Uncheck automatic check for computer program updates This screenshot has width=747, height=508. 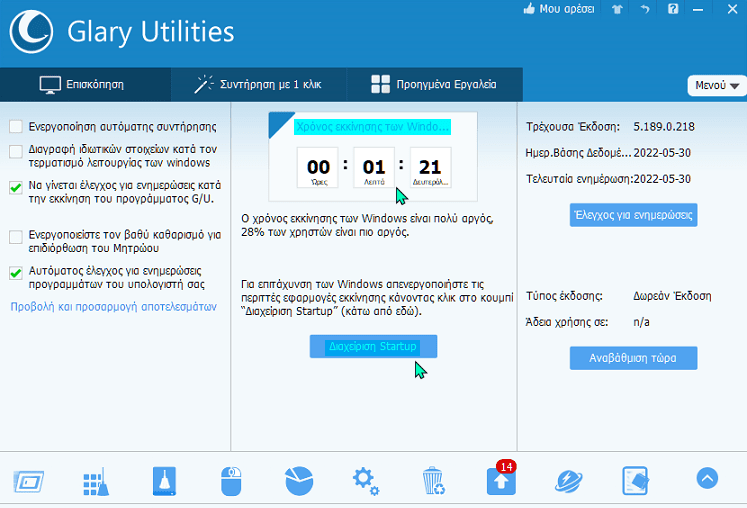coord(16,273)
